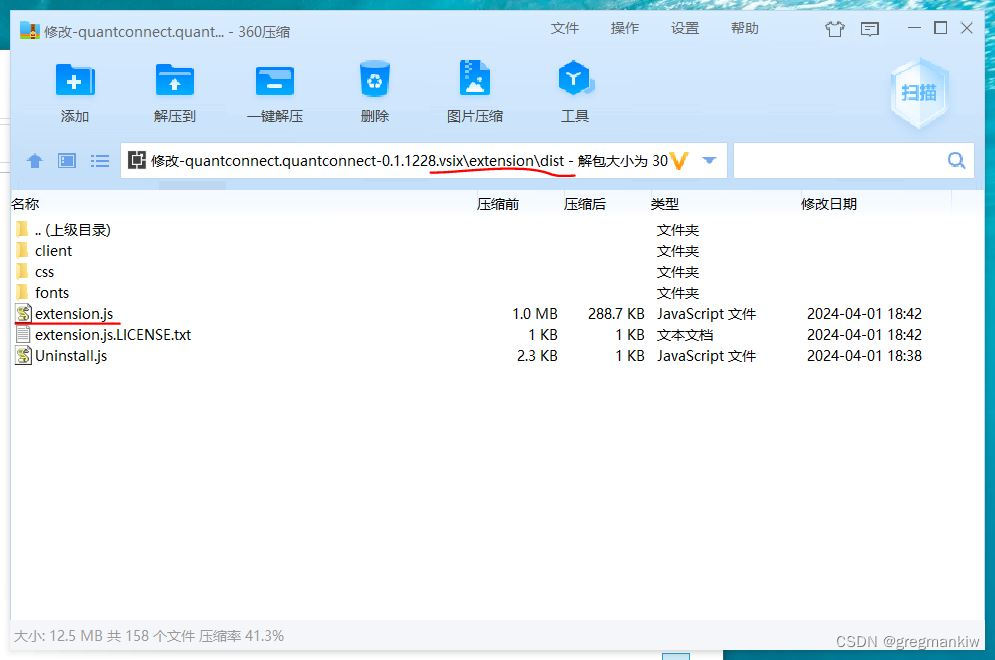This screenshot has width=995, height=660.
Task: Select the css folder
Action: [498, 272]
